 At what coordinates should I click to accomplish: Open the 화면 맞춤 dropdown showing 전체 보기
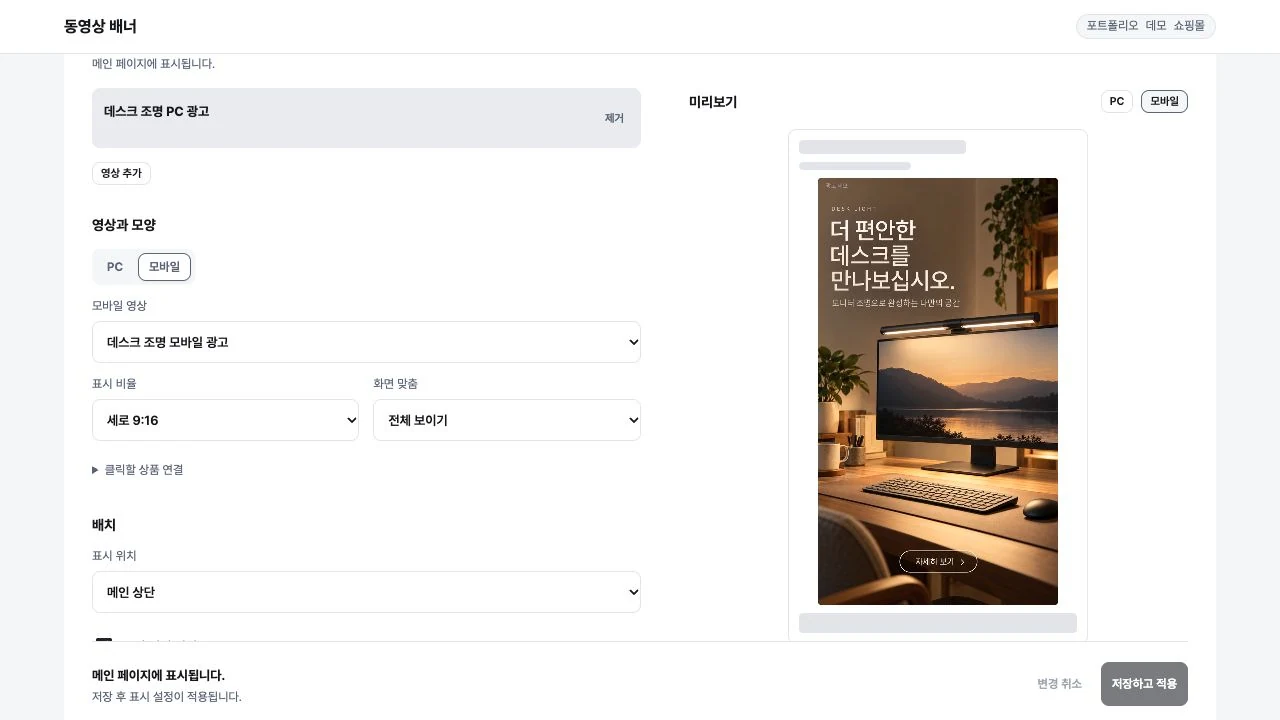(x=507, y=420)
